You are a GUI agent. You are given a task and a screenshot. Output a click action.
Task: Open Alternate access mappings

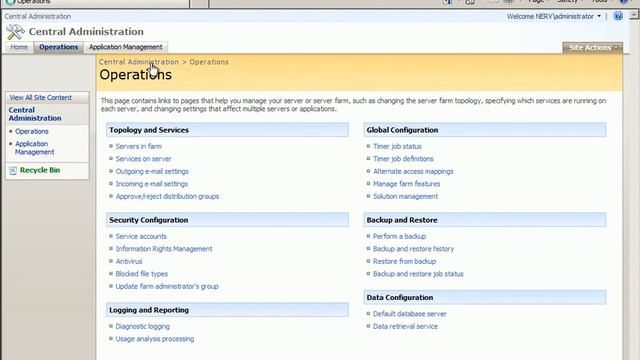tap(413, 171)
